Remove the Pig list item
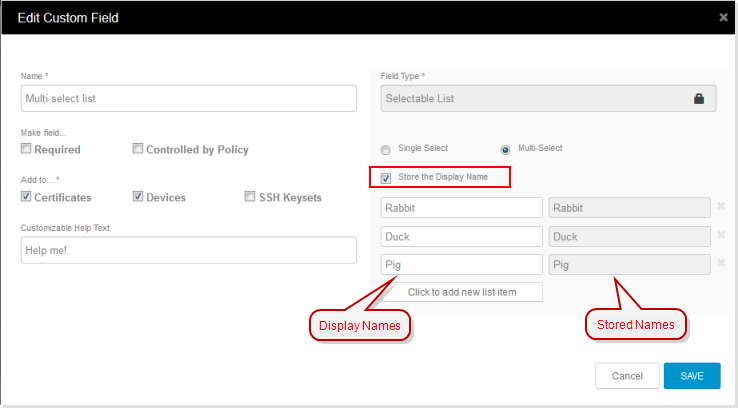Screen dimensions: 738x408 721,264
